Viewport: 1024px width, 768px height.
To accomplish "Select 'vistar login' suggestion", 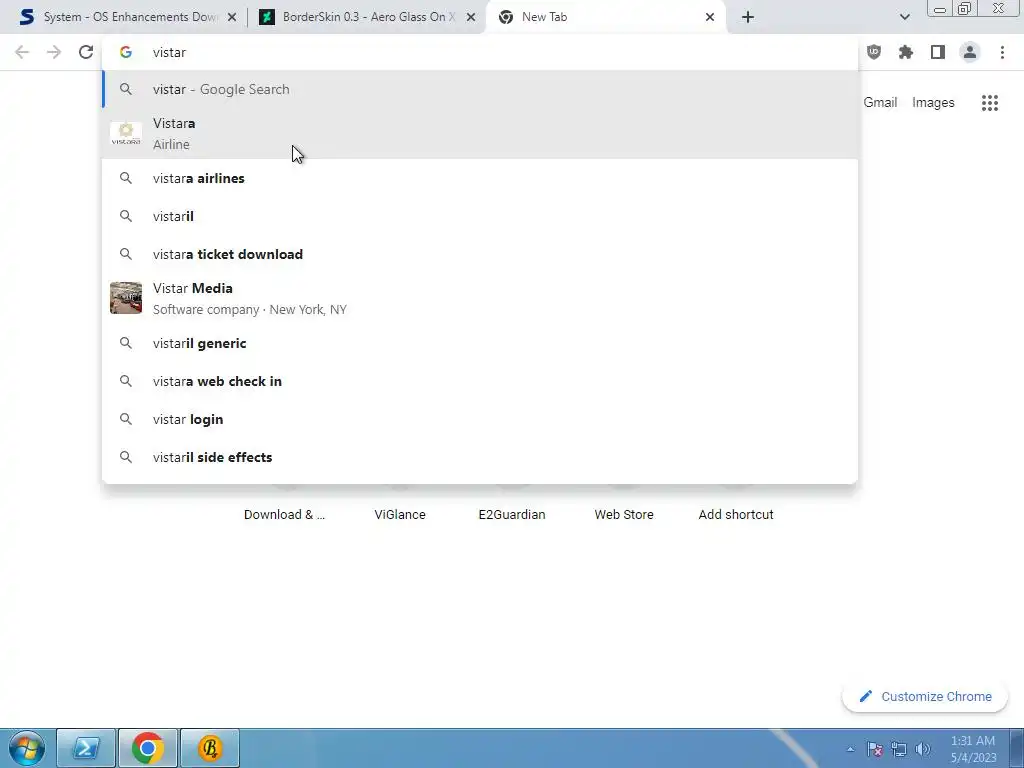I will coord(480,419).
